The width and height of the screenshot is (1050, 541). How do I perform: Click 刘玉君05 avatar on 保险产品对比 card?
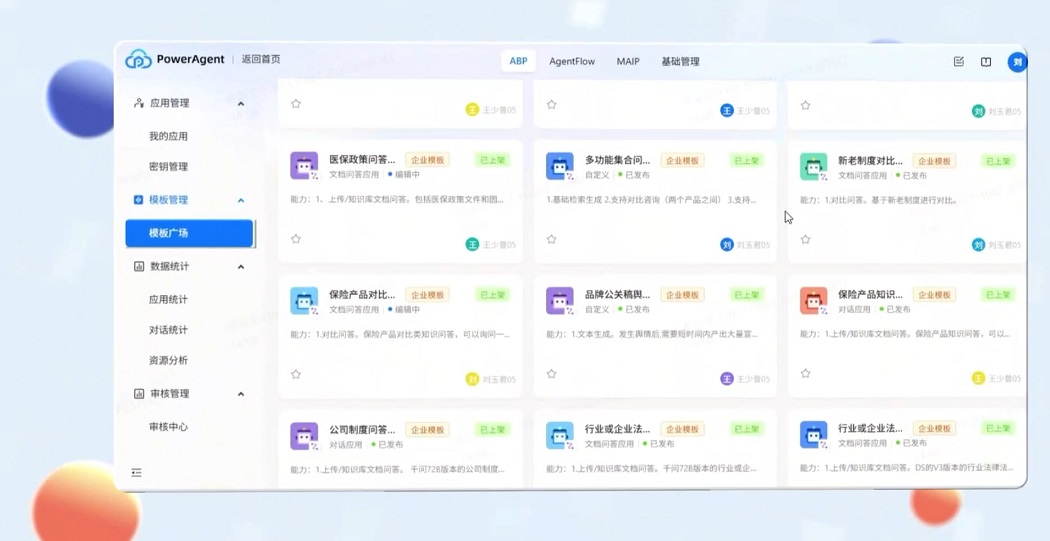[x=473, y=379]
